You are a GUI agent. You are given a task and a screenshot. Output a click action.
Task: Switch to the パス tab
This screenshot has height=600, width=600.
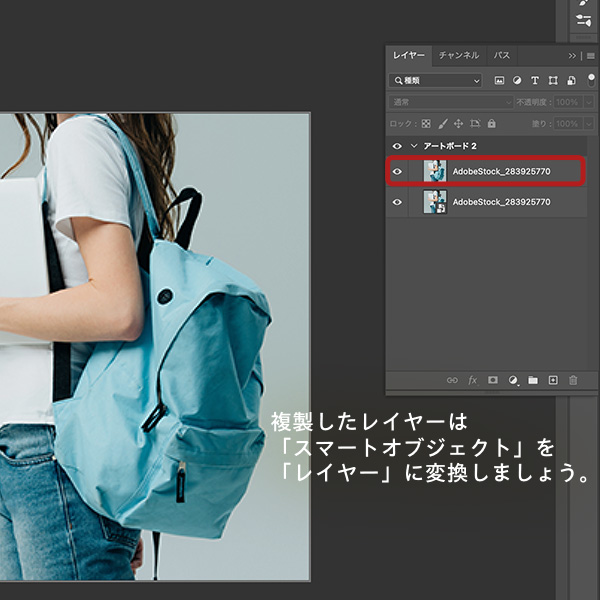(502, 55)
